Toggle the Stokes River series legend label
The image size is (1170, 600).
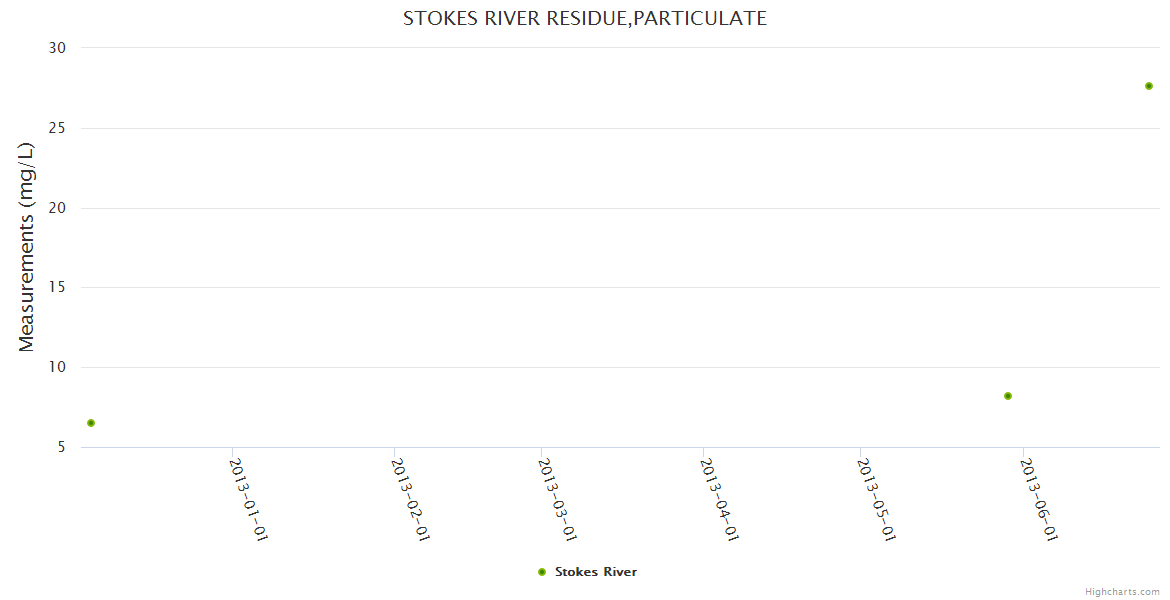[x=595, y=572]
